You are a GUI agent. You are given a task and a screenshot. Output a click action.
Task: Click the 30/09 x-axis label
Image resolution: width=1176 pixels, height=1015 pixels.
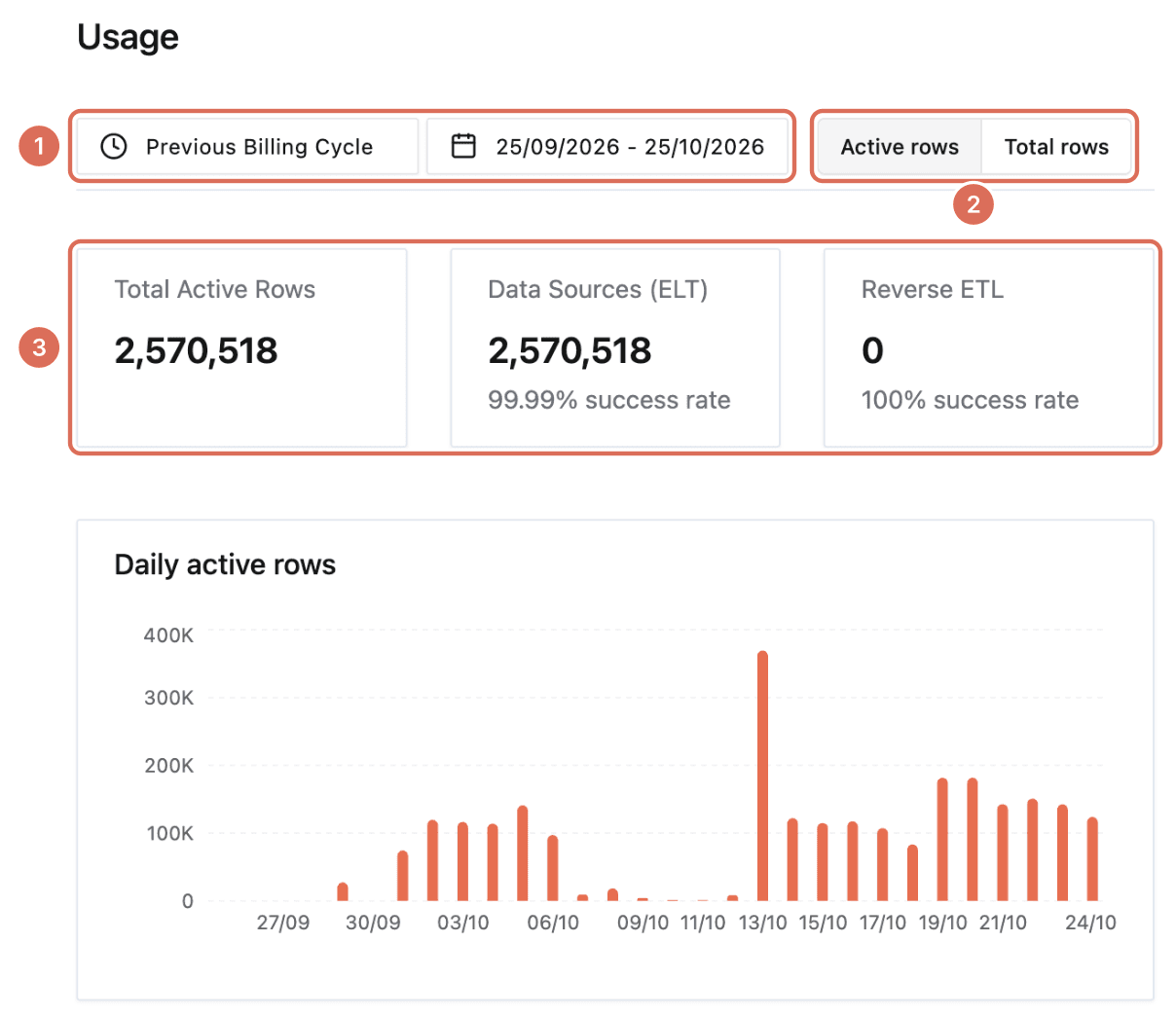[373, 923]
